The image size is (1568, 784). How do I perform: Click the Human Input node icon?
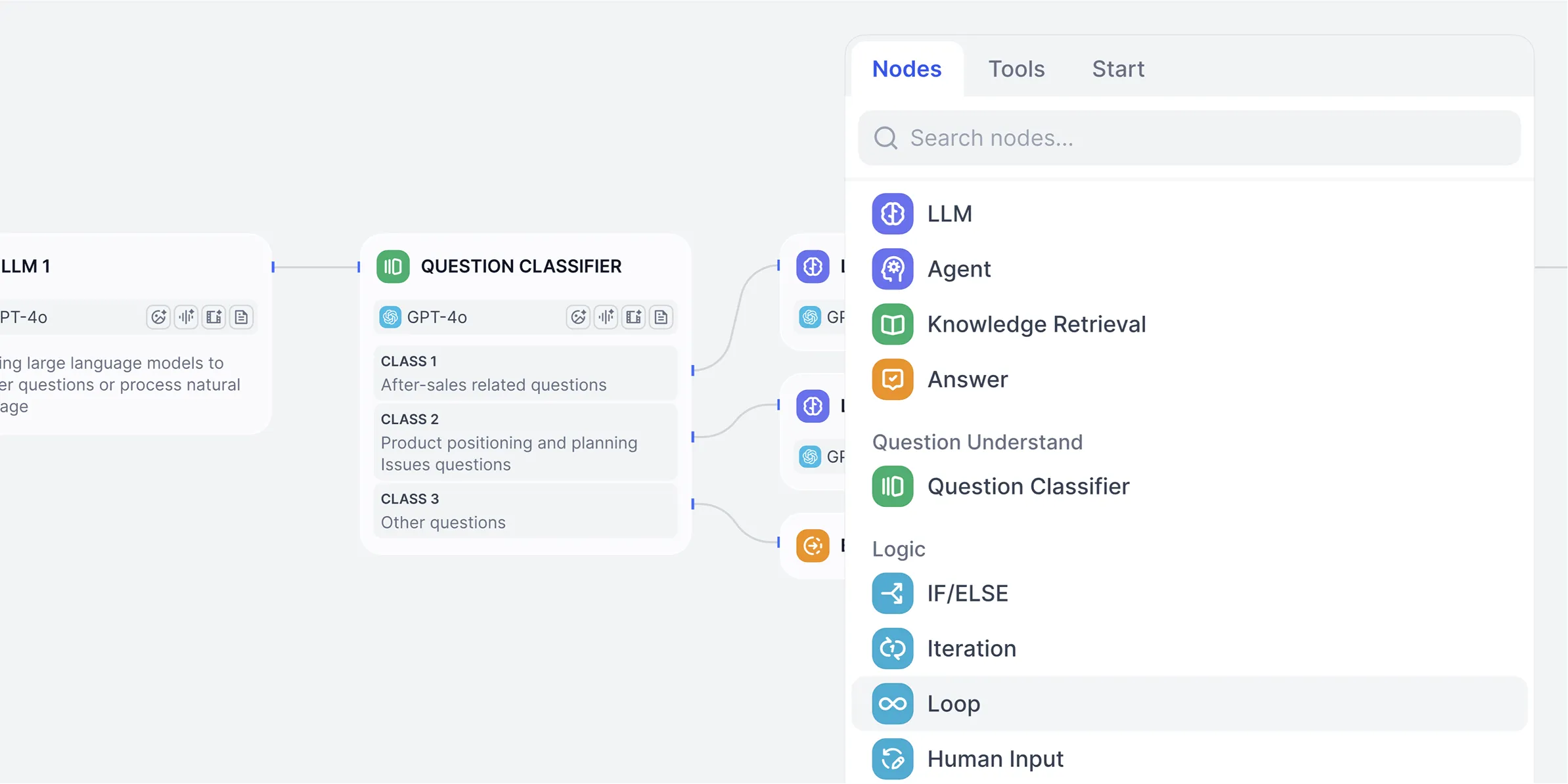pos(892,758)
